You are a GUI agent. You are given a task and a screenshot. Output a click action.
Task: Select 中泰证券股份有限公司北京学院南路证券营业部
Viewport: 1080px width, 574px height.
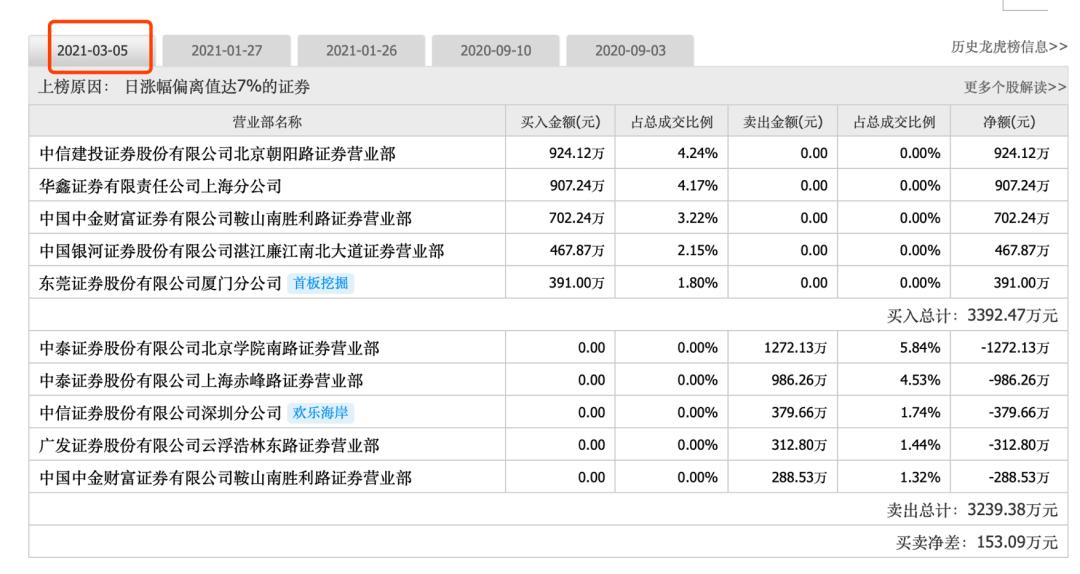[209, 347]
